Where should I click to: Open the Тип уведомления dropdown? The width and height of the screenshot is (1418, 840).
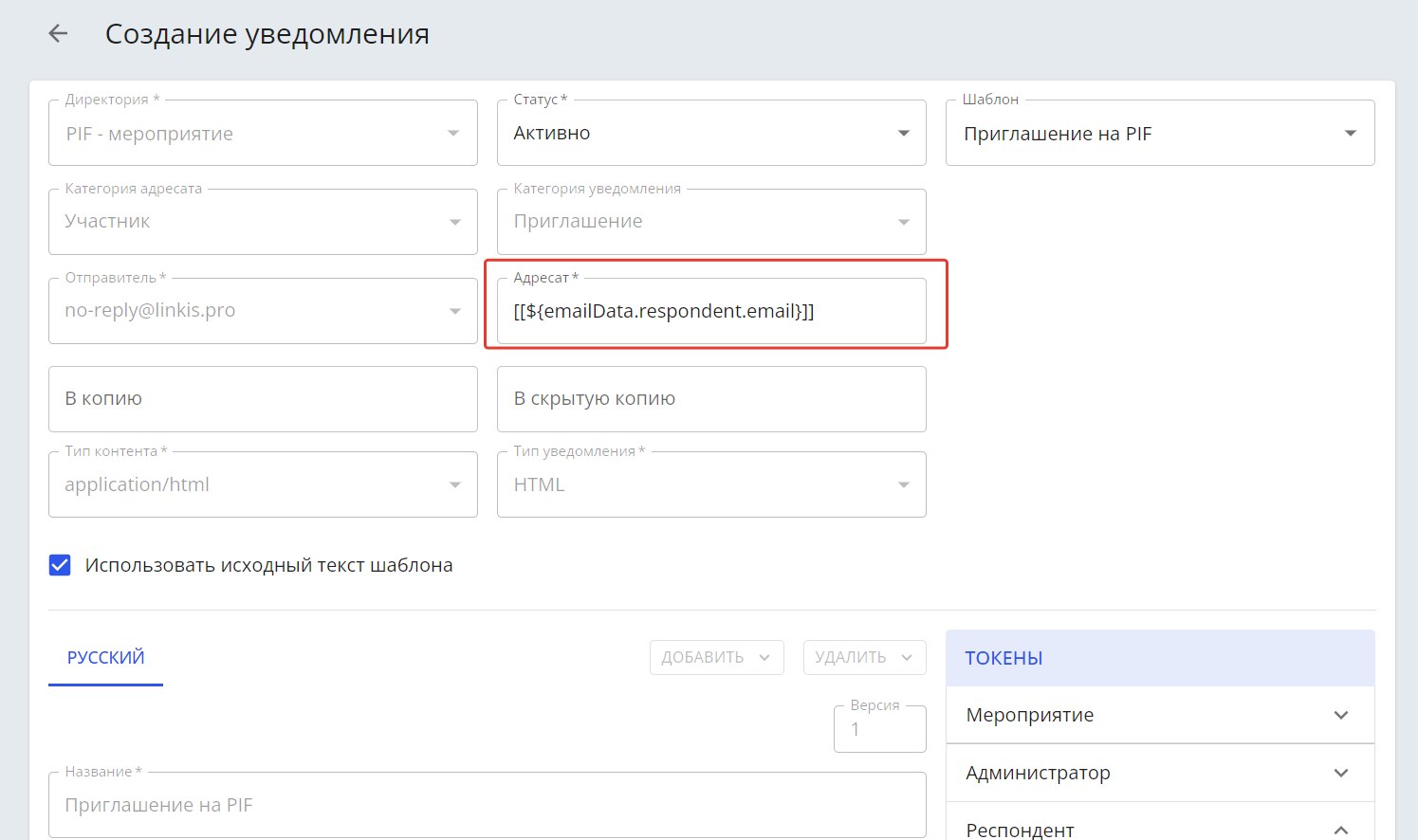[711, 484]
